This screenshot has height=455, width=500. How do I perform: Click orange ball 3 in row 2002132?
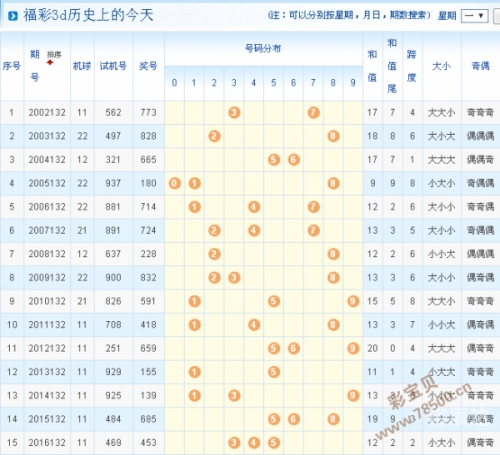234,112
